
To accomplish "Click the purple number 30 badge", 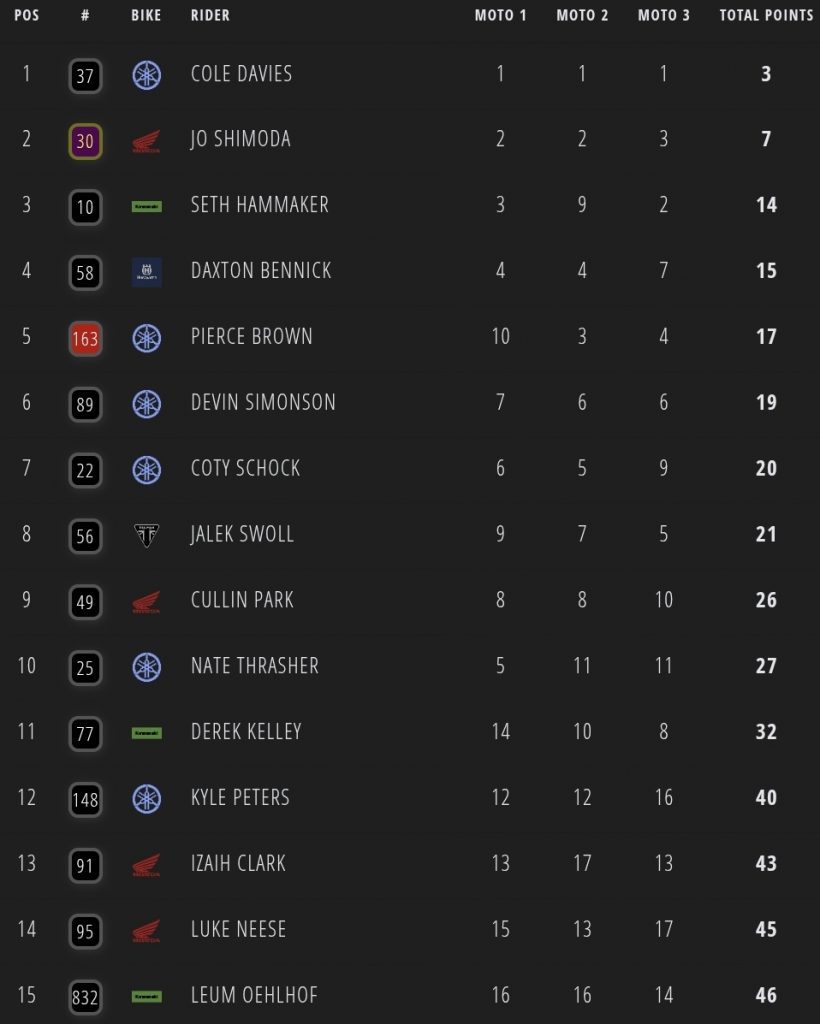I will pos(85,141).
